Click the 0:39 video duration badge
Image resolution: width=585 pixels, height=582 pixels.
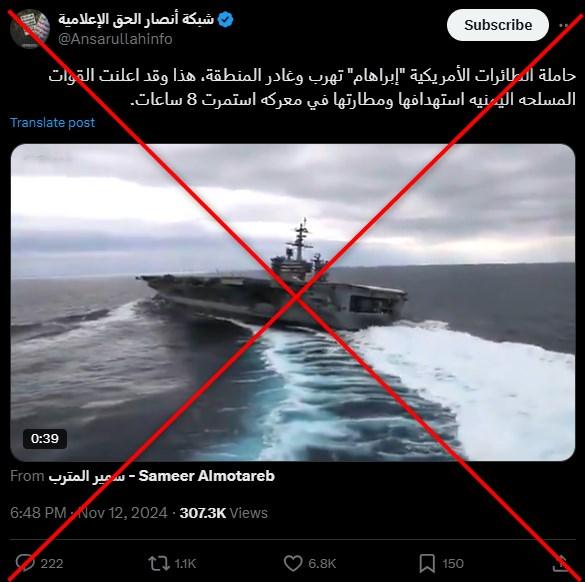click(45, 439)
